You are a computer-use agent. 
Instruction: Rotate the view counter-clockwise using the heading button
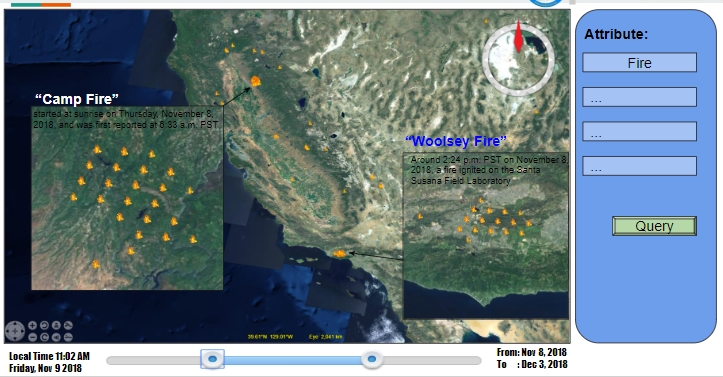tap(44, 325)
